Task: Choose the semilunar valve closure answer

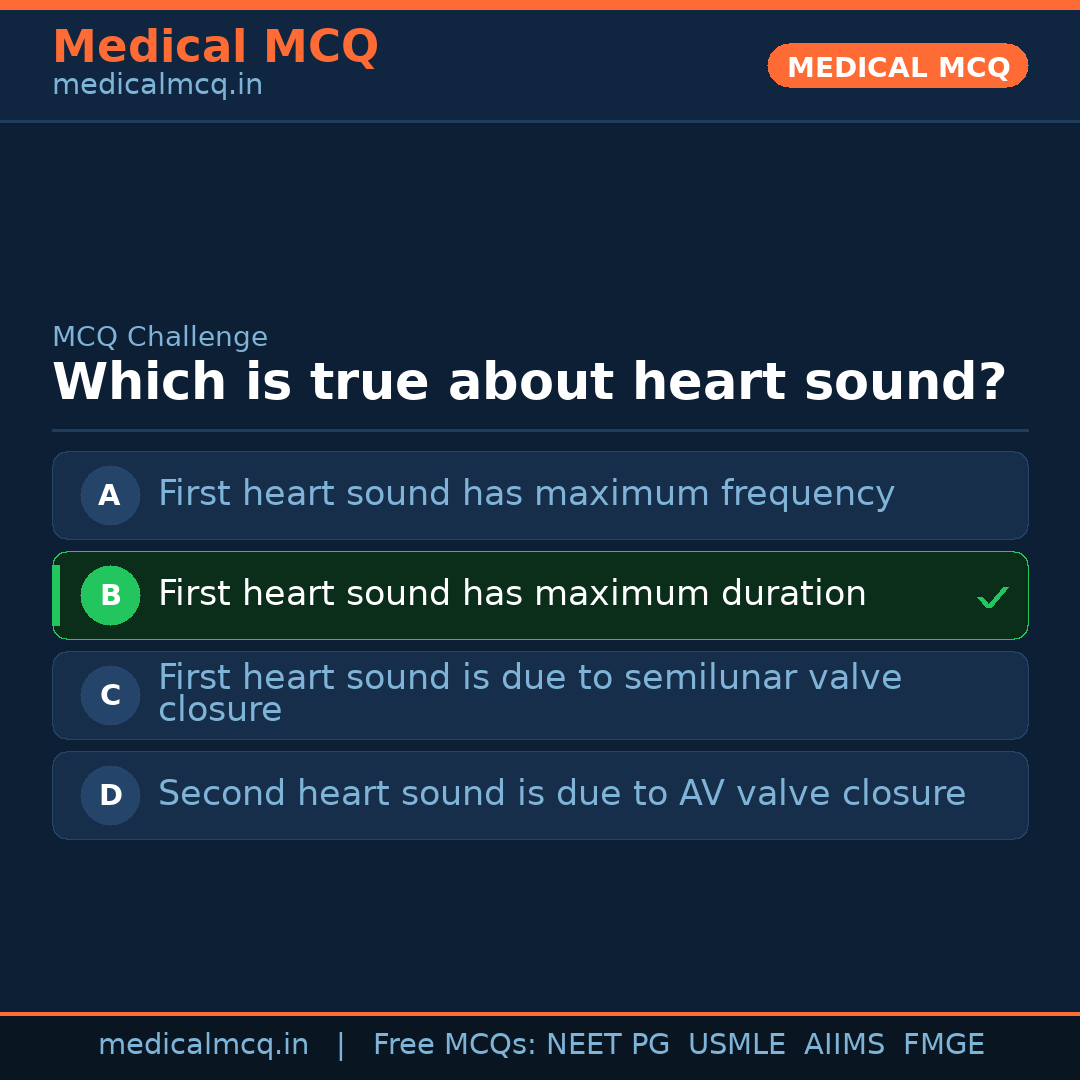Action: pyautogui.click(x=530, y=694)
